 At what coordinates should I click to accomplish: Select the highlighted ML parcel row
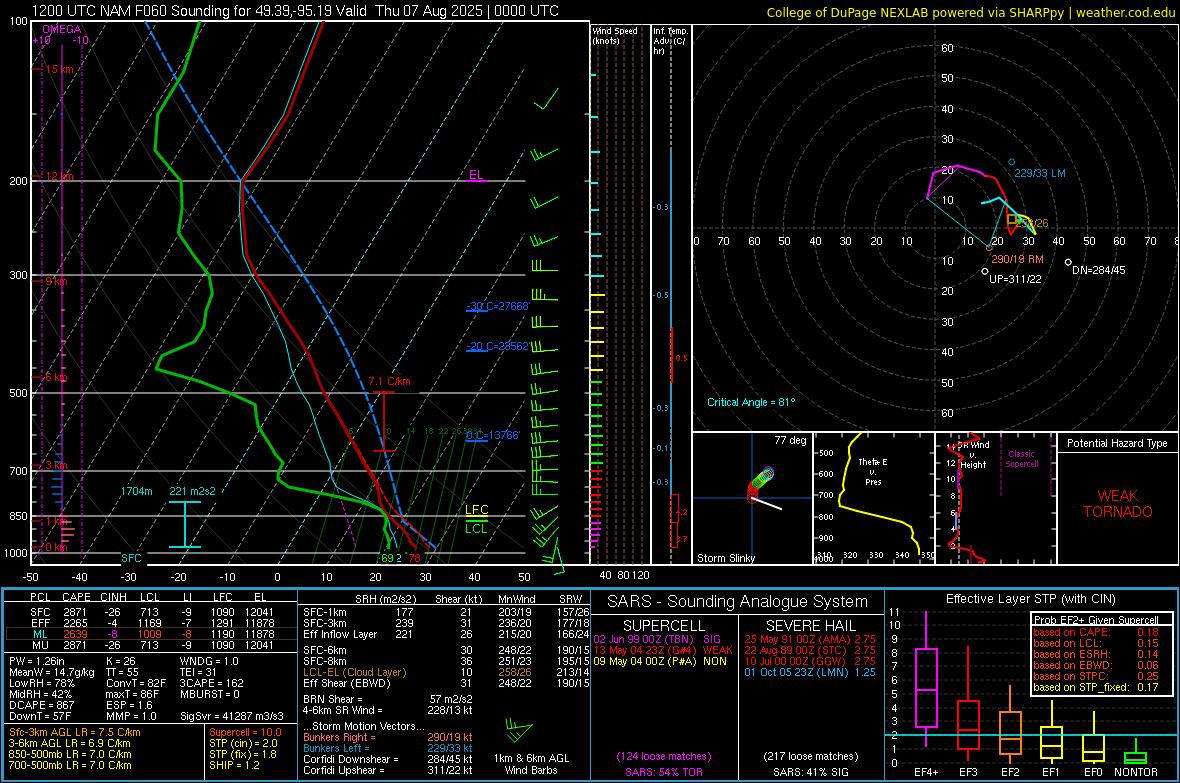[x=151, y=634]
